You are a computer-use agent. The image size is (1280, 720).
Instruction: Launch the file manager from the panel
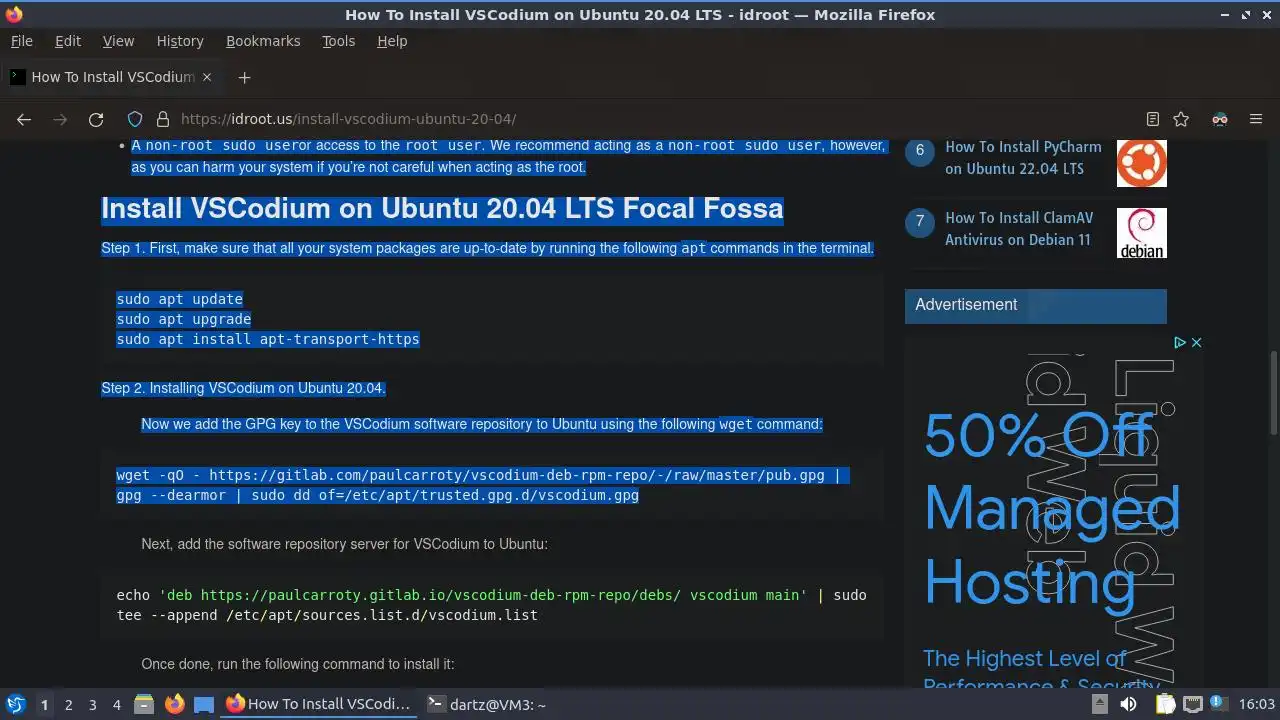click(144, 704)
